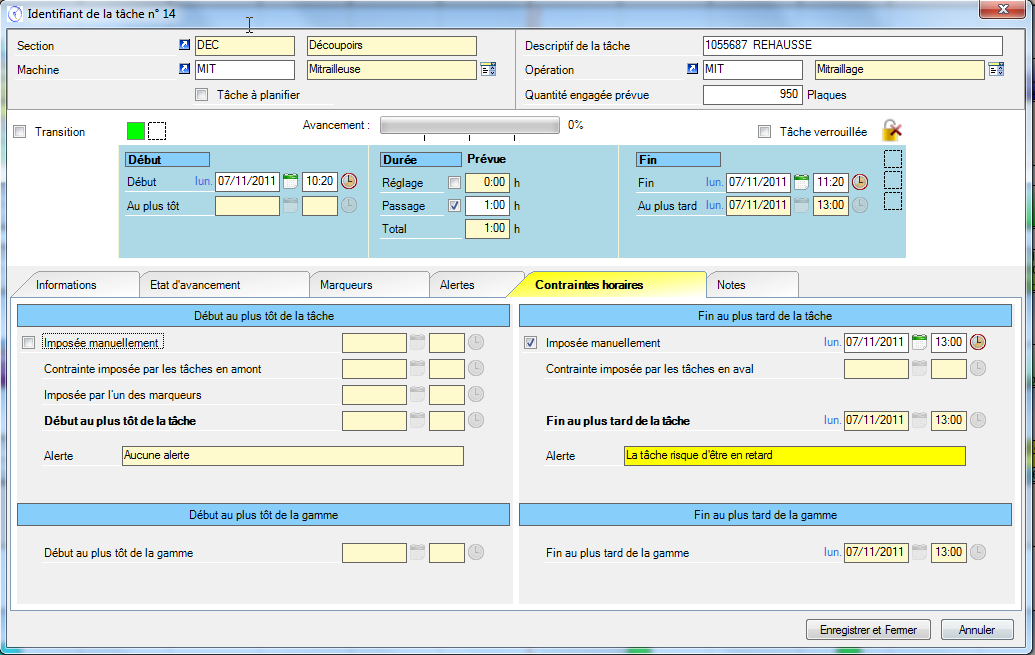
Task: Click the Fin time field 11:20
Action: tap(830, 182)
